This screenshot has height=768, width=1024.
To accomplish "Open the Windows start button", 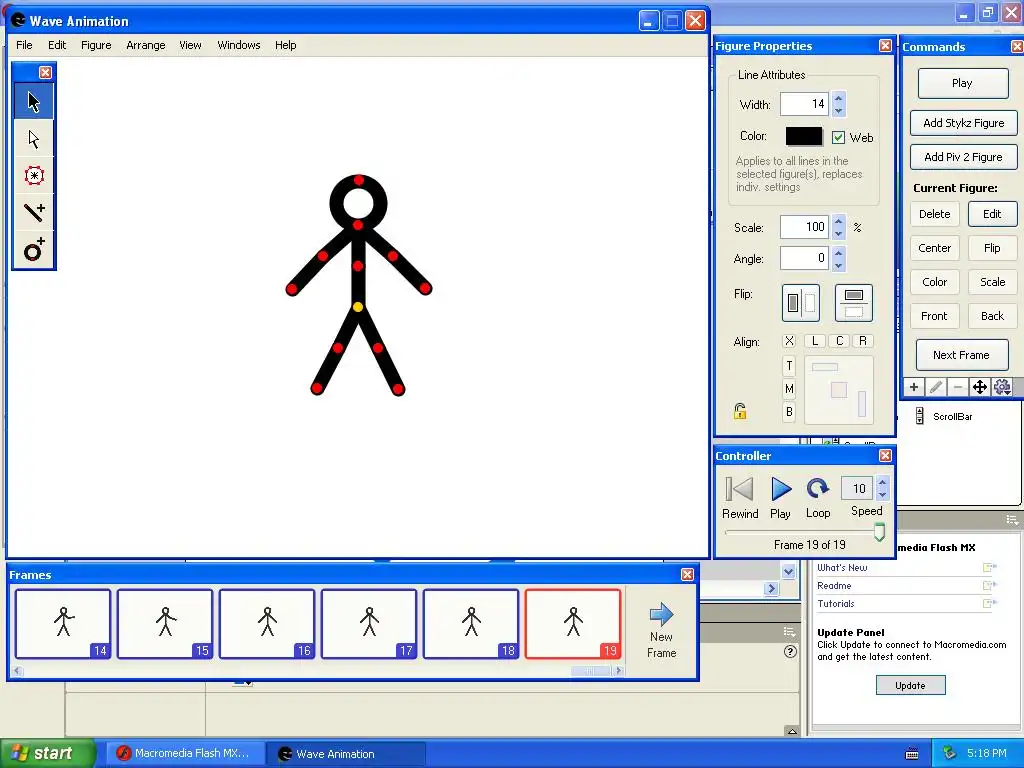I will pyautogui.click(x=47, y=754).
